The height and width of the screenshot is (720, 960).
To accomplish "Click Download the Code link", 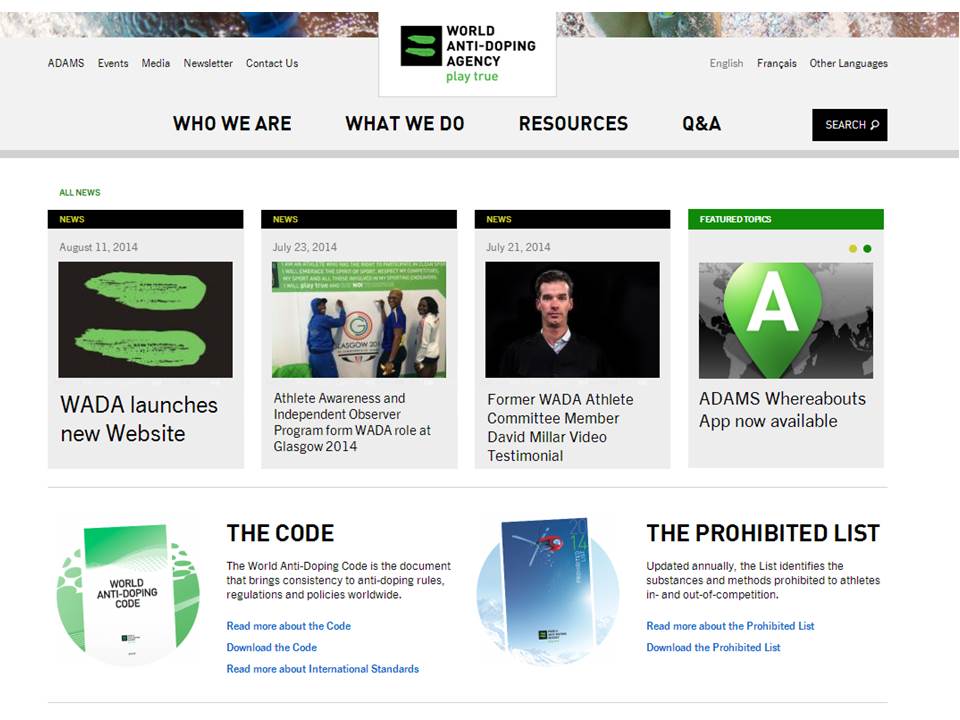I will point(273,647).
